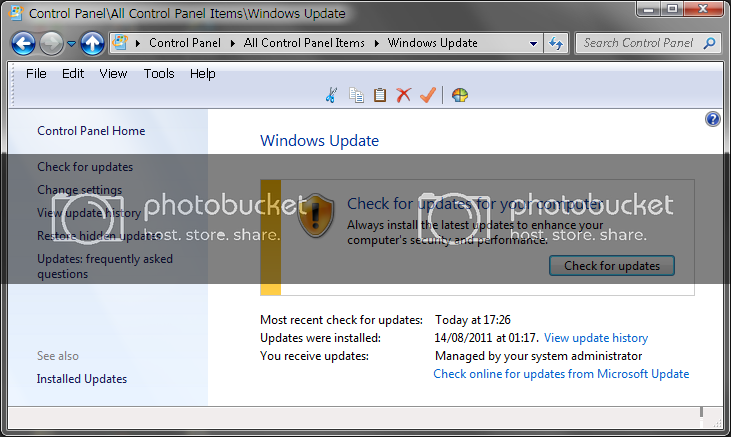Open the address bar history dropdown

coord(533,43)
